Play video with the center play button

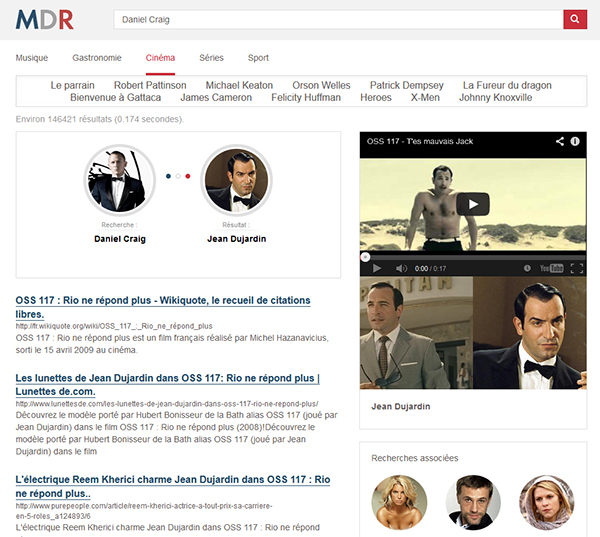point(473,204)
